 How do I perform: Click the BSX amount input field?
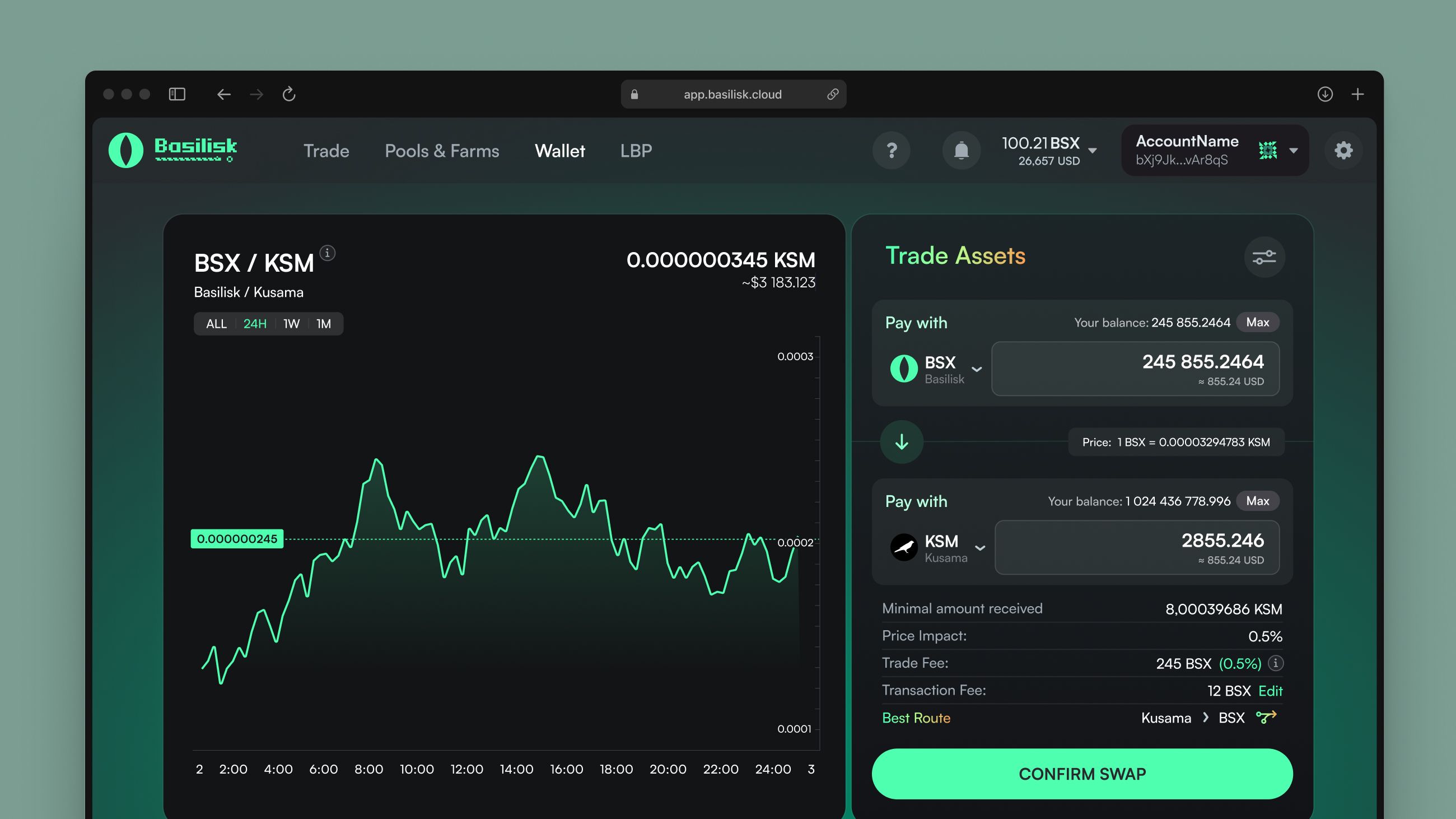pyautogui.click(x=1135, y=369)
